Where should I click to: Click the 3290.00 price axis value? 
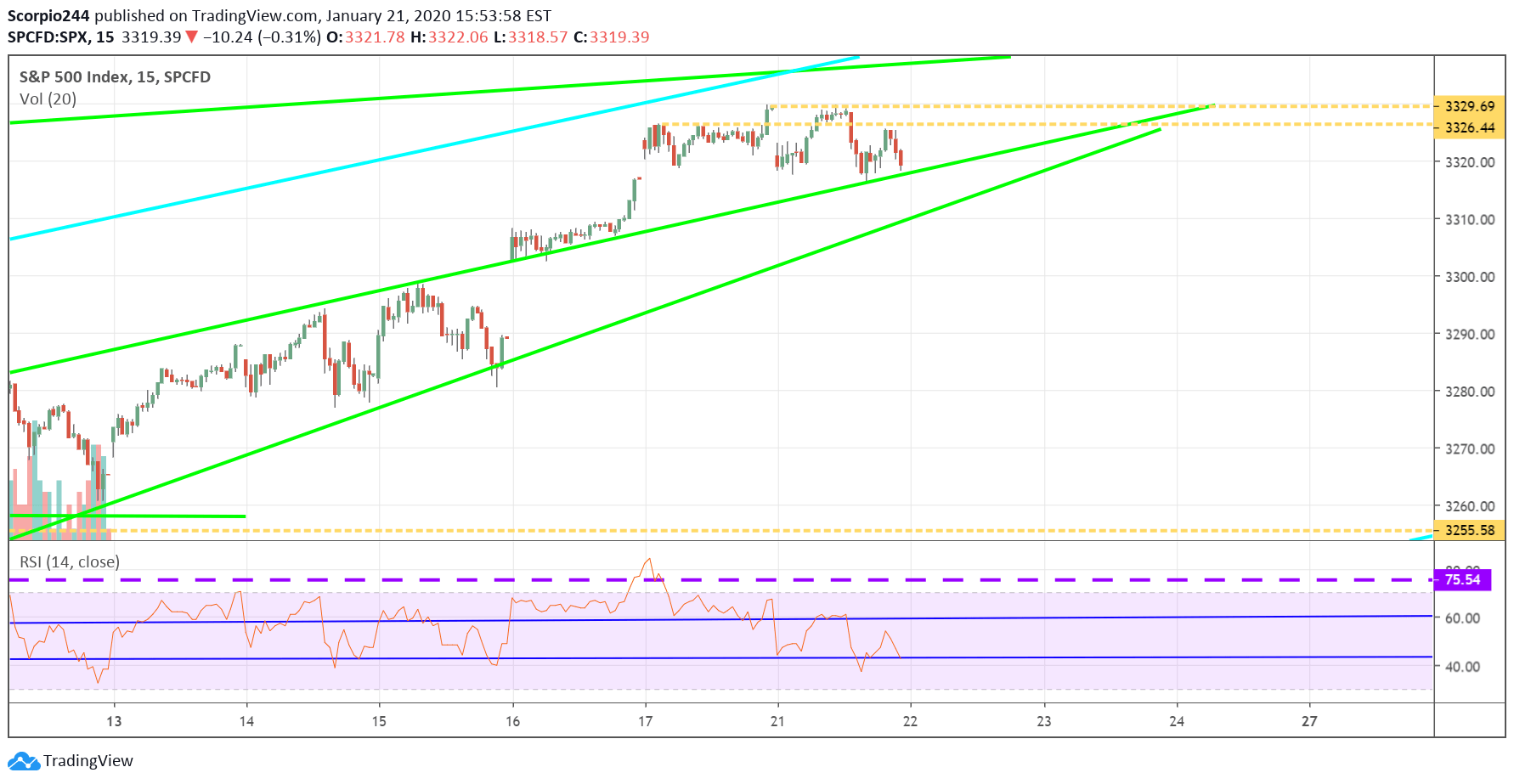[1470, 335]
